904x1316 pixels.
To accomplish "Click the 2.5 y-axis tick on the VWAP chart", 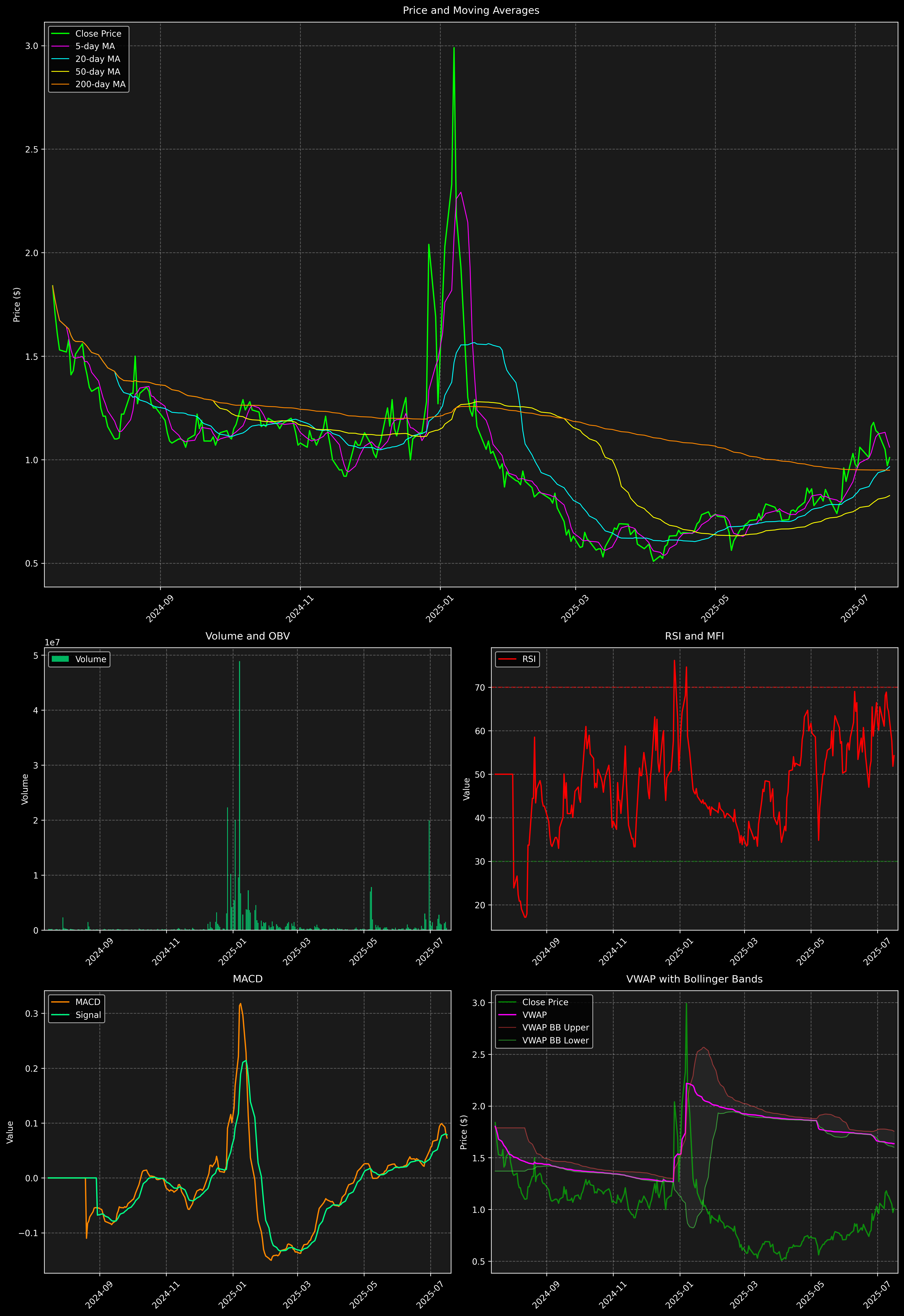I will [479, 1054].
